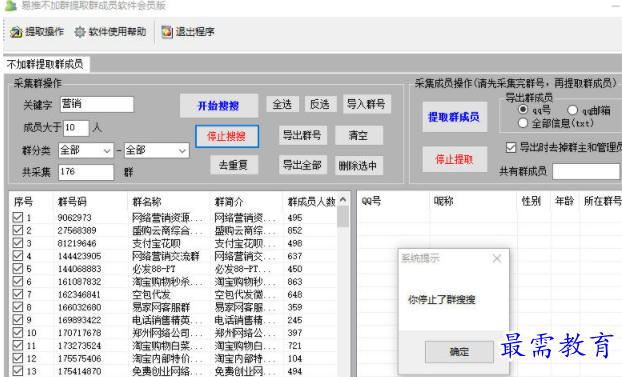
Task: Click member count 721
Action: coord(295,346)
